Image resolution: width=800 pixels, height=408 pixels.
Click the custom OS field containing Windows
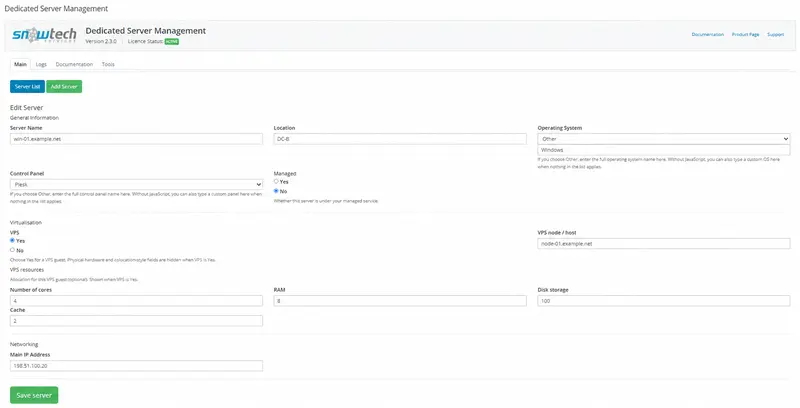click(664, 150)
